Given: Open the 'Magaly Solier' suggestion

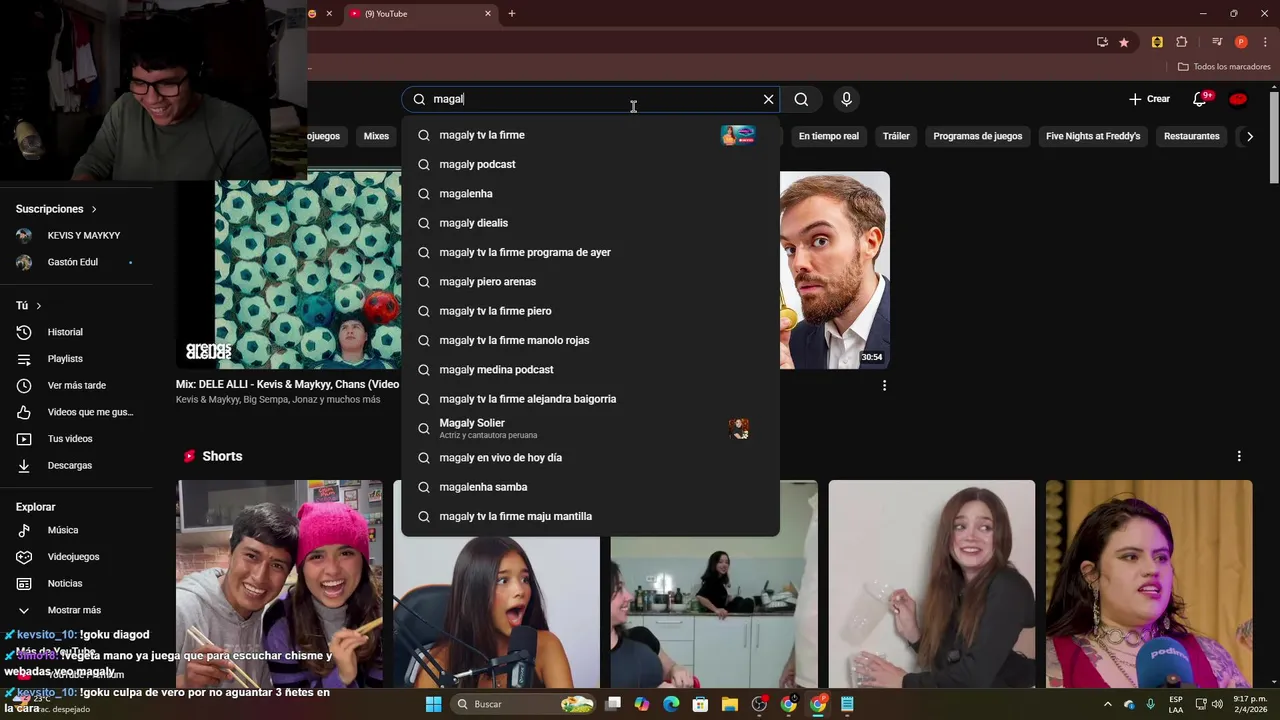Looking at the screenshot, I should [590, 428].
